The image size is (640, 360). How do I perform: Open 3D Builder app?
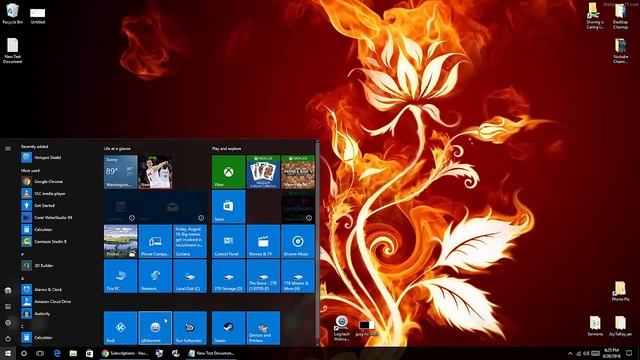click(38, 266)
